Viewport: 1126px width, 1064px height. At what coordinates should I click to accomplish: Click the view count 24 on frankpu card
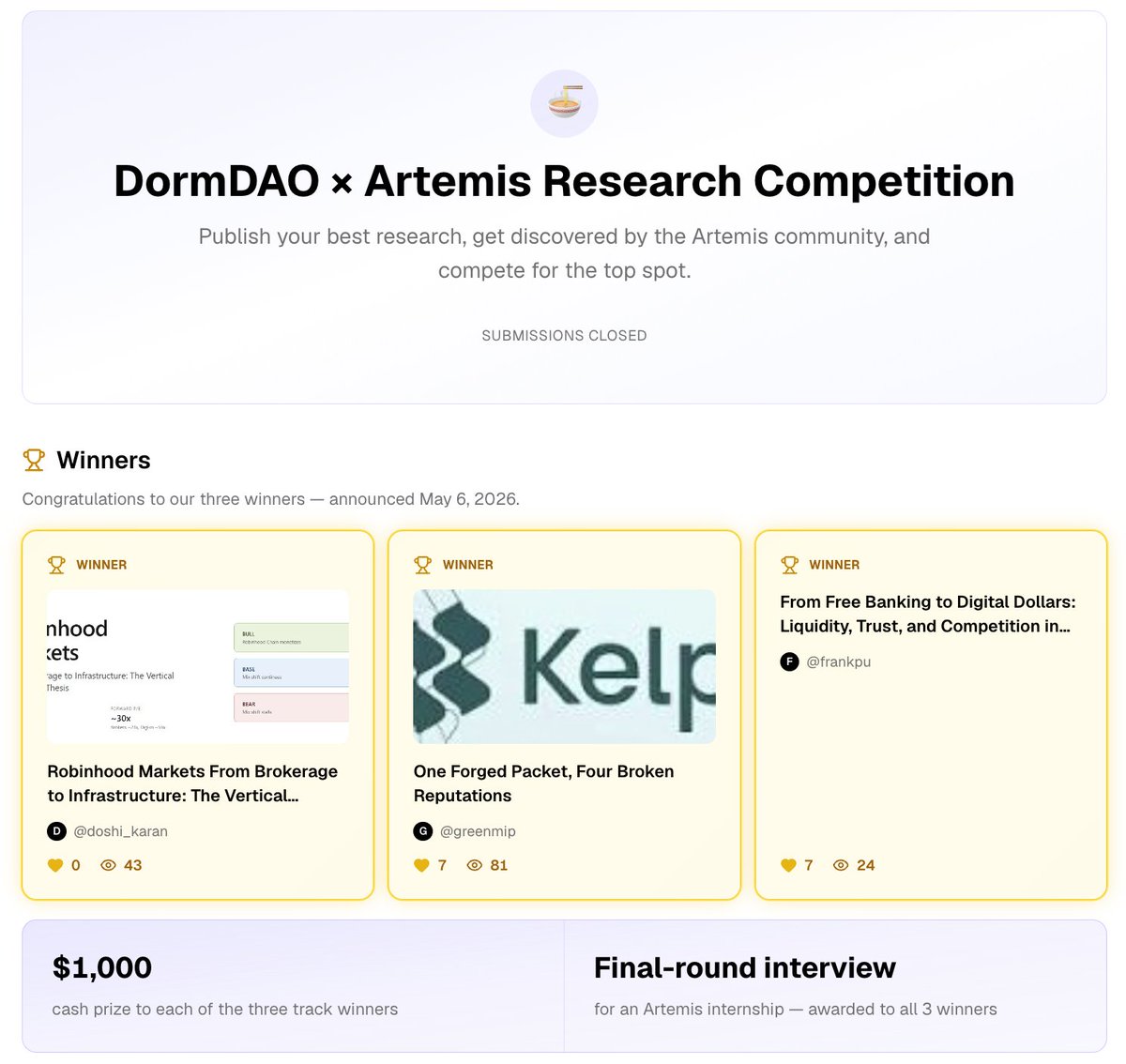pyautogui.click(x=866, y=865)
